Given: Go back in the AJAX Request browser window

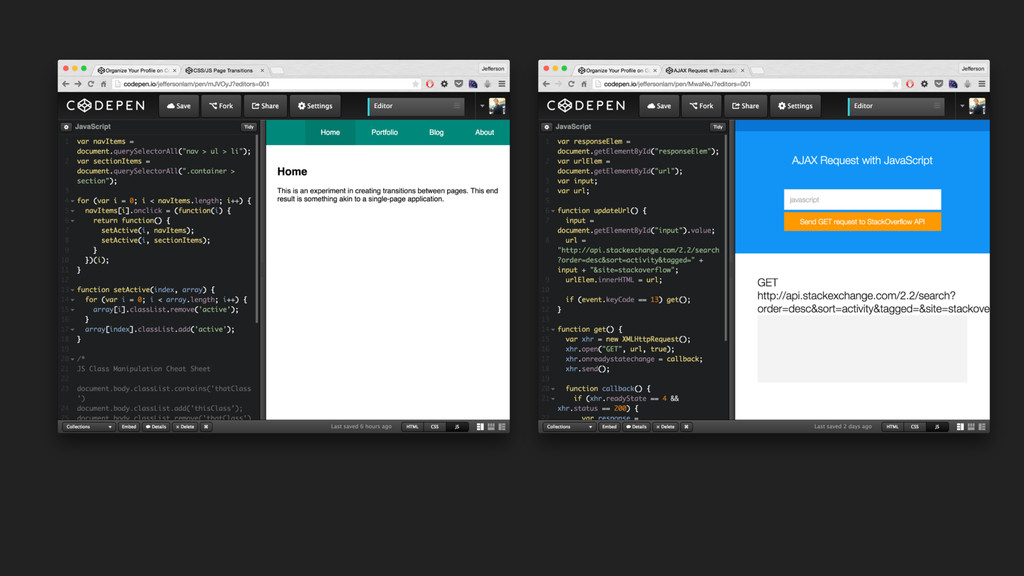Looking at the screenshot, I should pos(546,84).
